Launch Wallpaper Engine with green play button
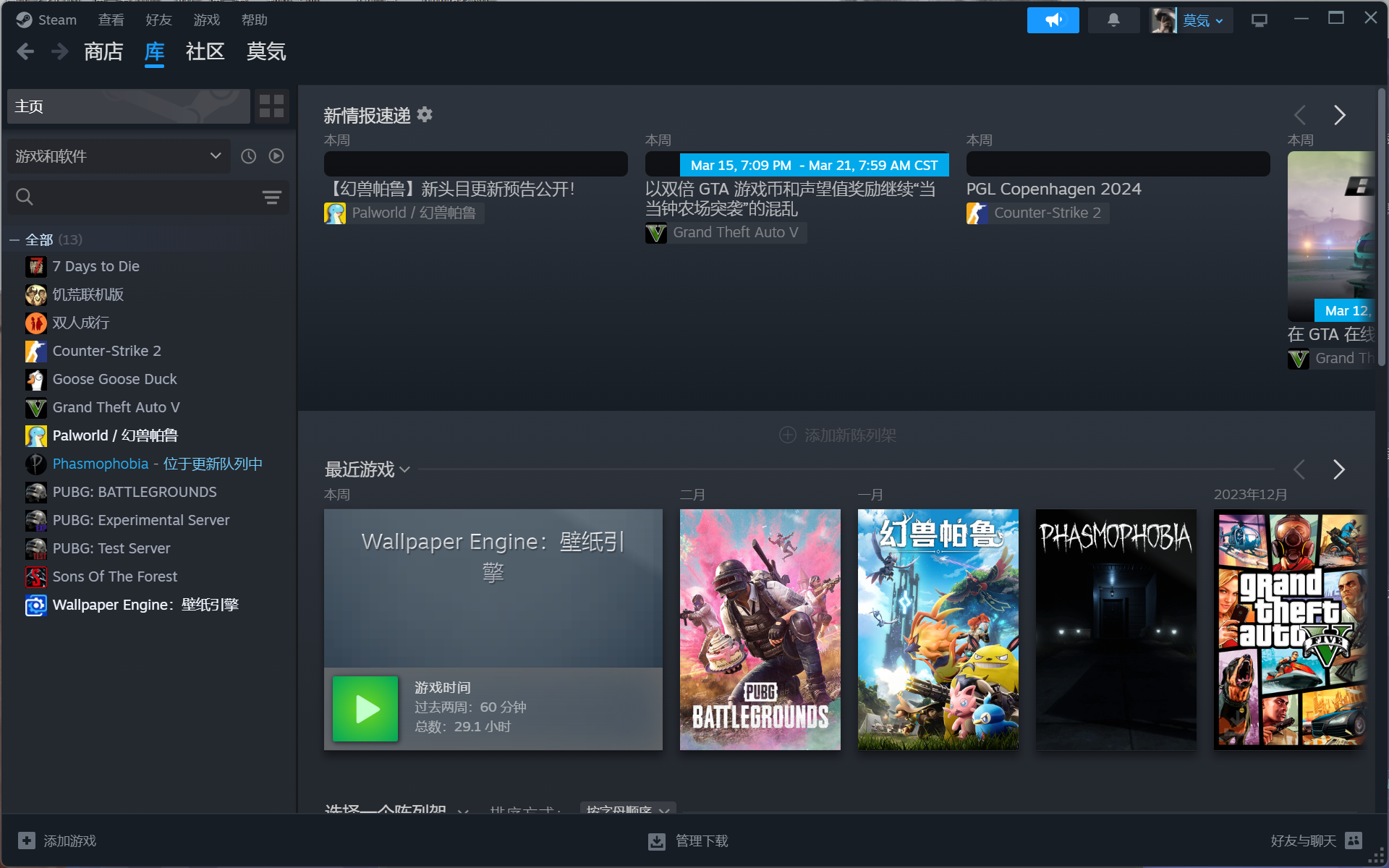This screenshot has width=1389, height=868. [365, 709]
